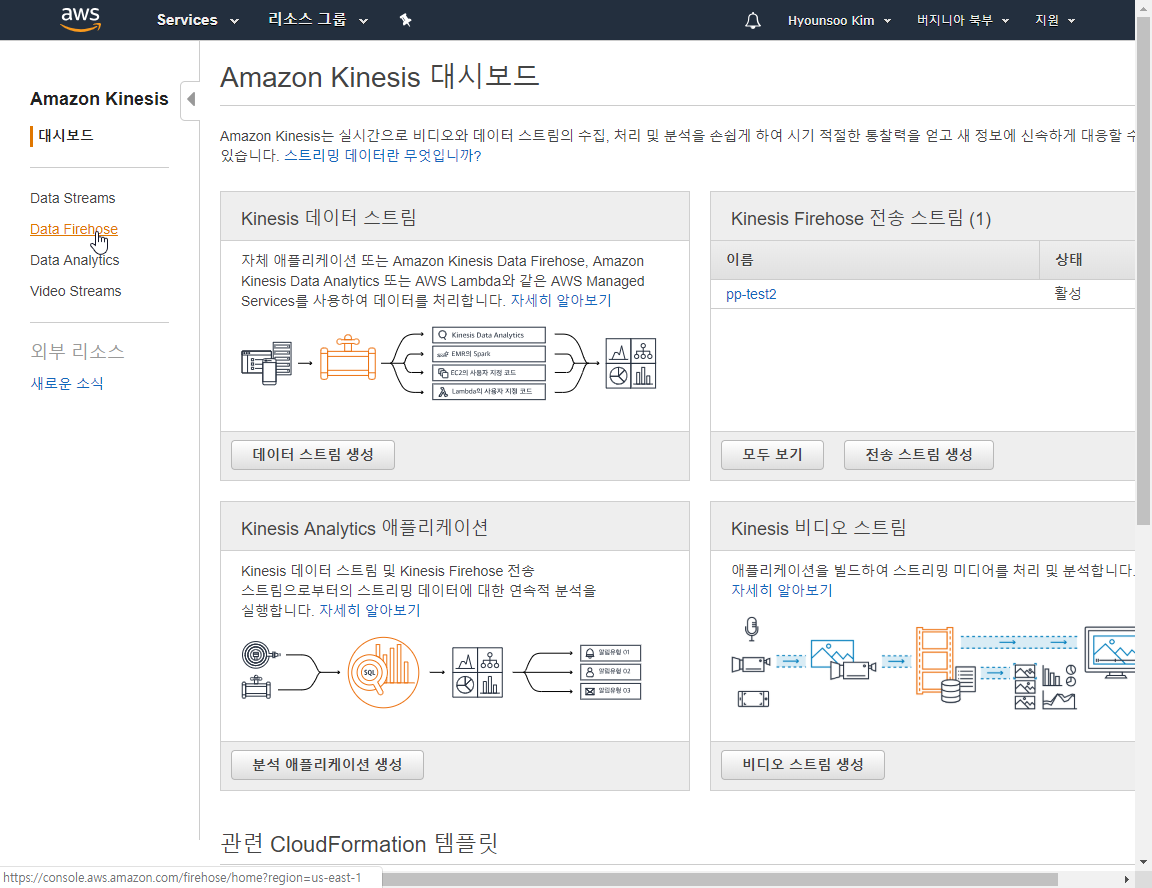Click the Kinesis Data Analytics diagram box
The image size is (1152, 888).
click(489, 335)
